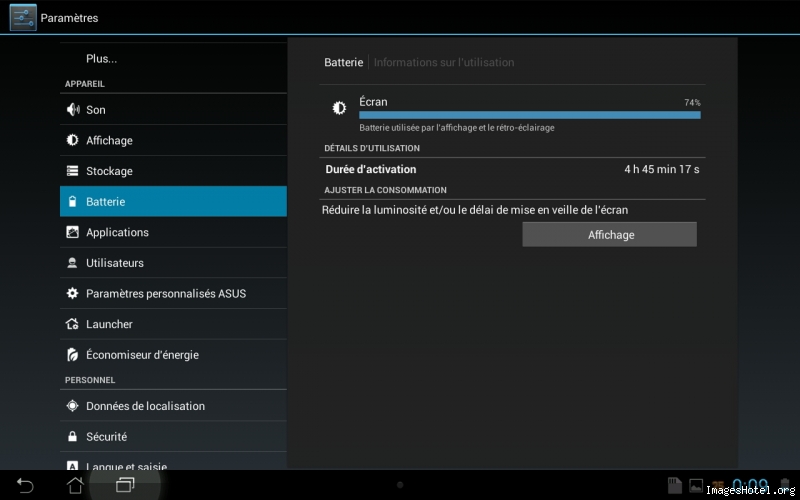
Task: Open the recent apps overview button
Action: (x=125, y=485)
